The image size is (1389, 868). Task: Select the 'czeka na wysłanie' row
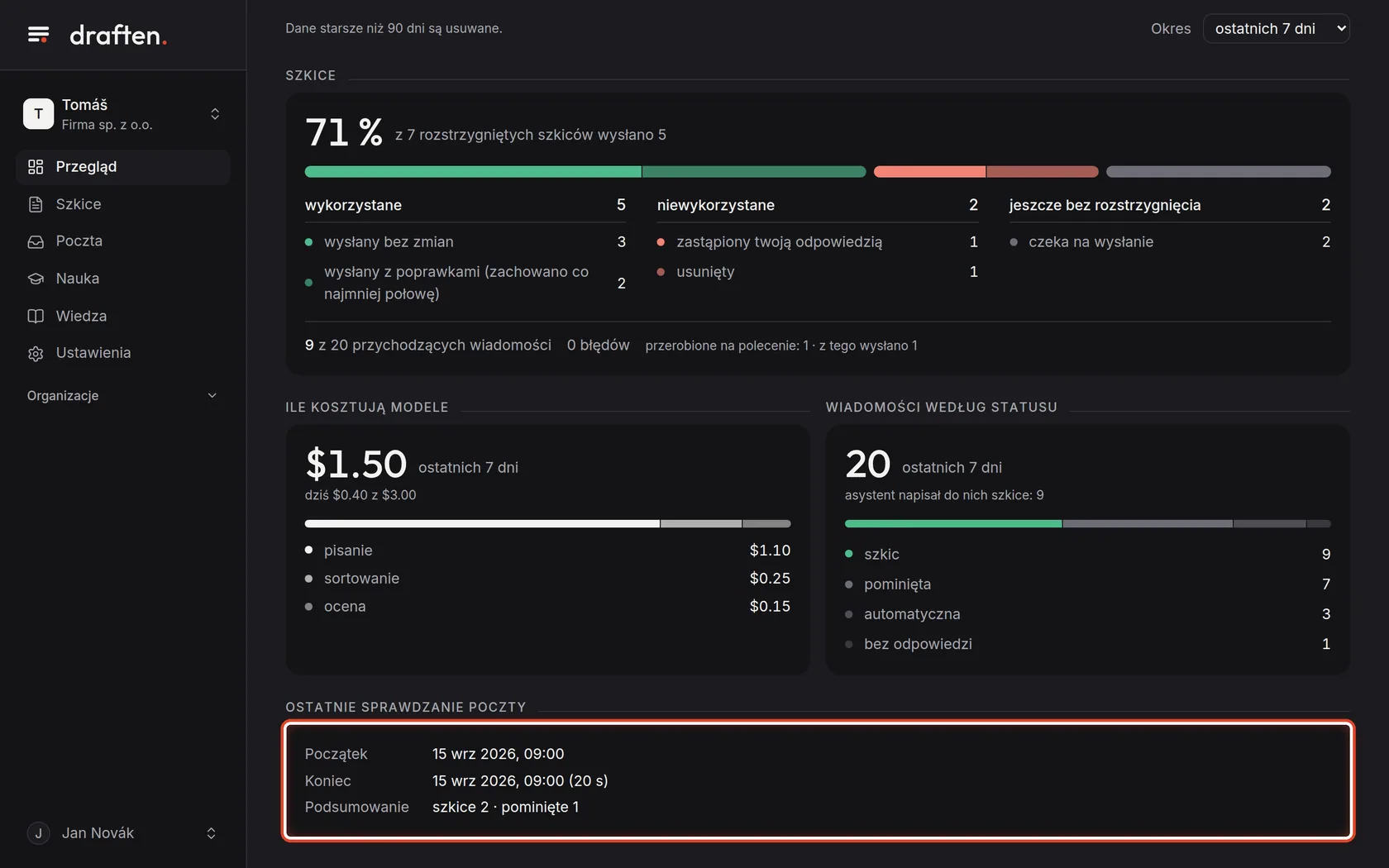pos(1170,242)
